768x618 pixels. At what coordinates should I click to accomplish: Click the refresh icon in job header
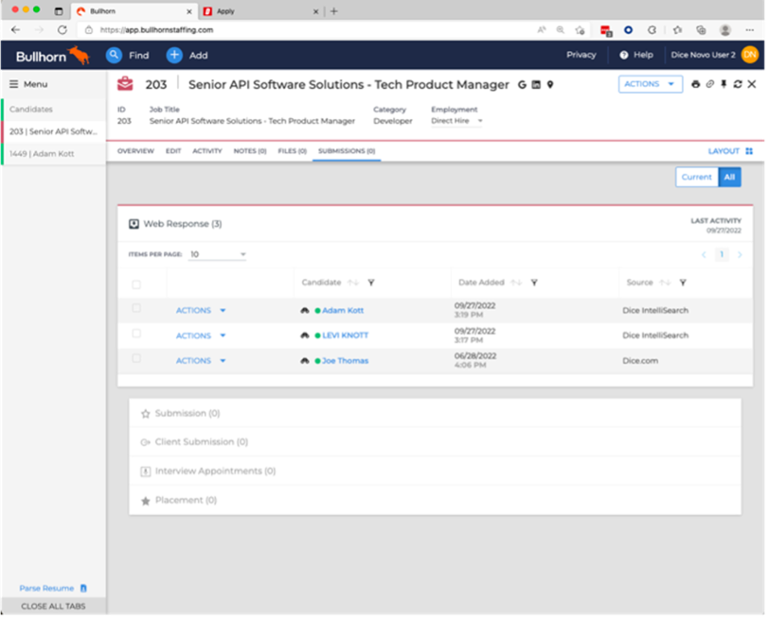737,85
